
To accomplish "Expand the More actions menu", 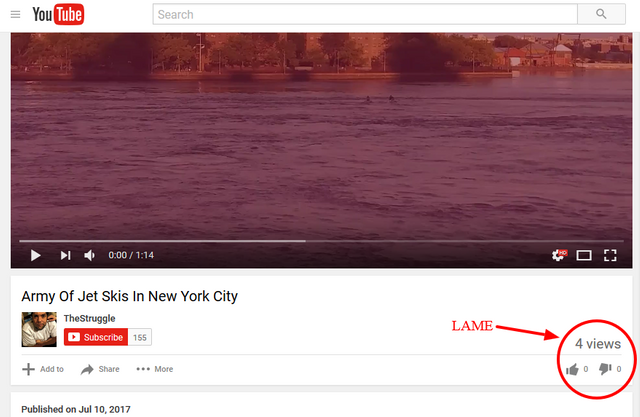I will (155, 369).
